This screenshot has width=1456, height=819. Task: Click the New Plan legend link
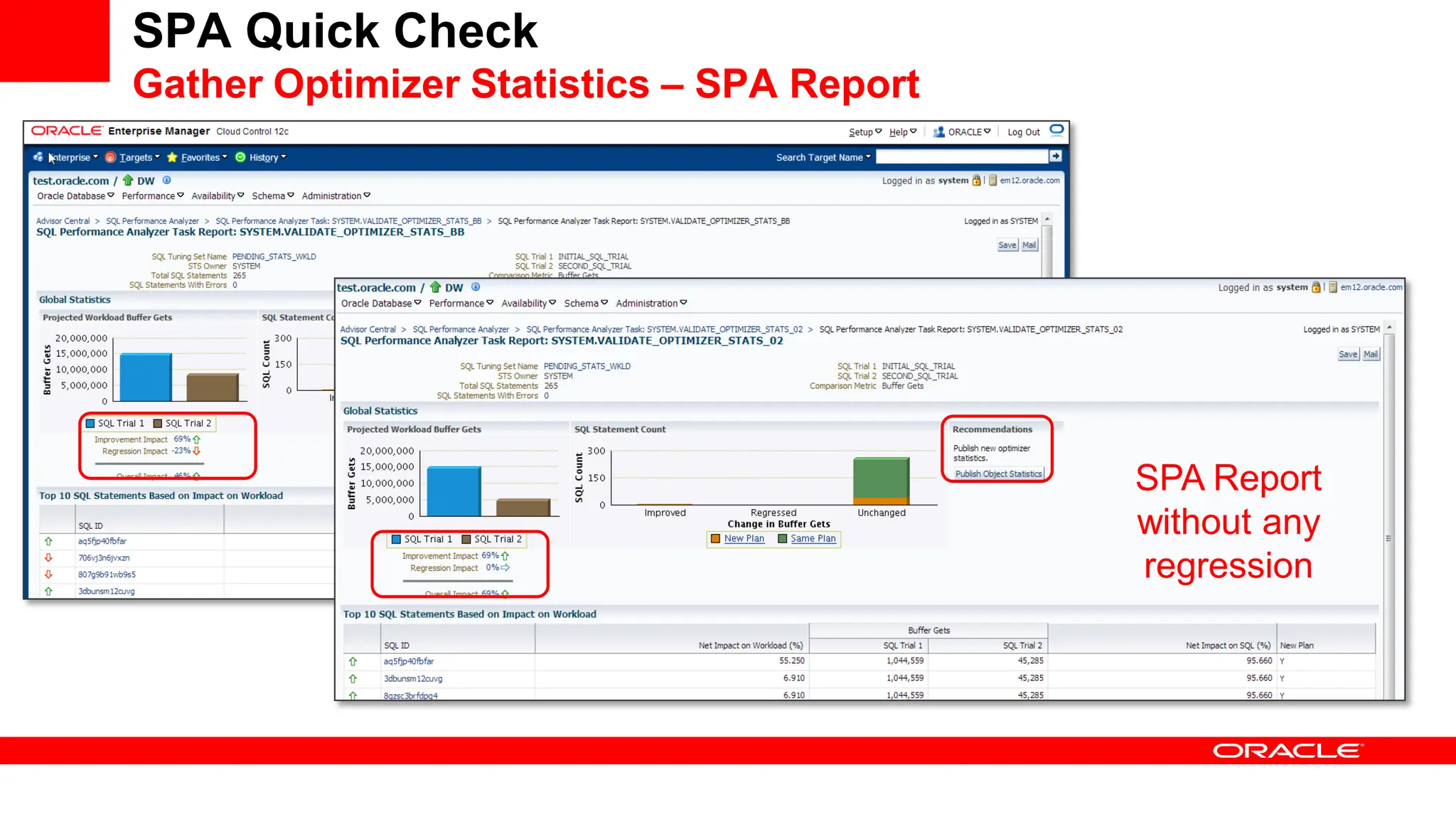tap(744, 539)
